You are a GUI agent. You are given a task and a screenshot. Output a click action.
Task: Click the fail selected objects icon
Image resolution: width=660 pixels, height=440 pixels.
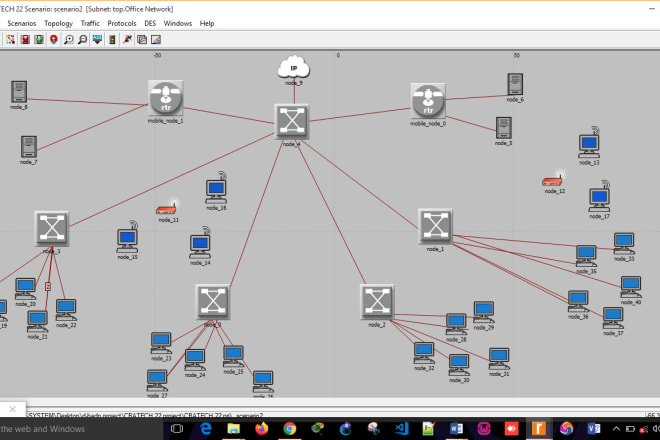25,40
